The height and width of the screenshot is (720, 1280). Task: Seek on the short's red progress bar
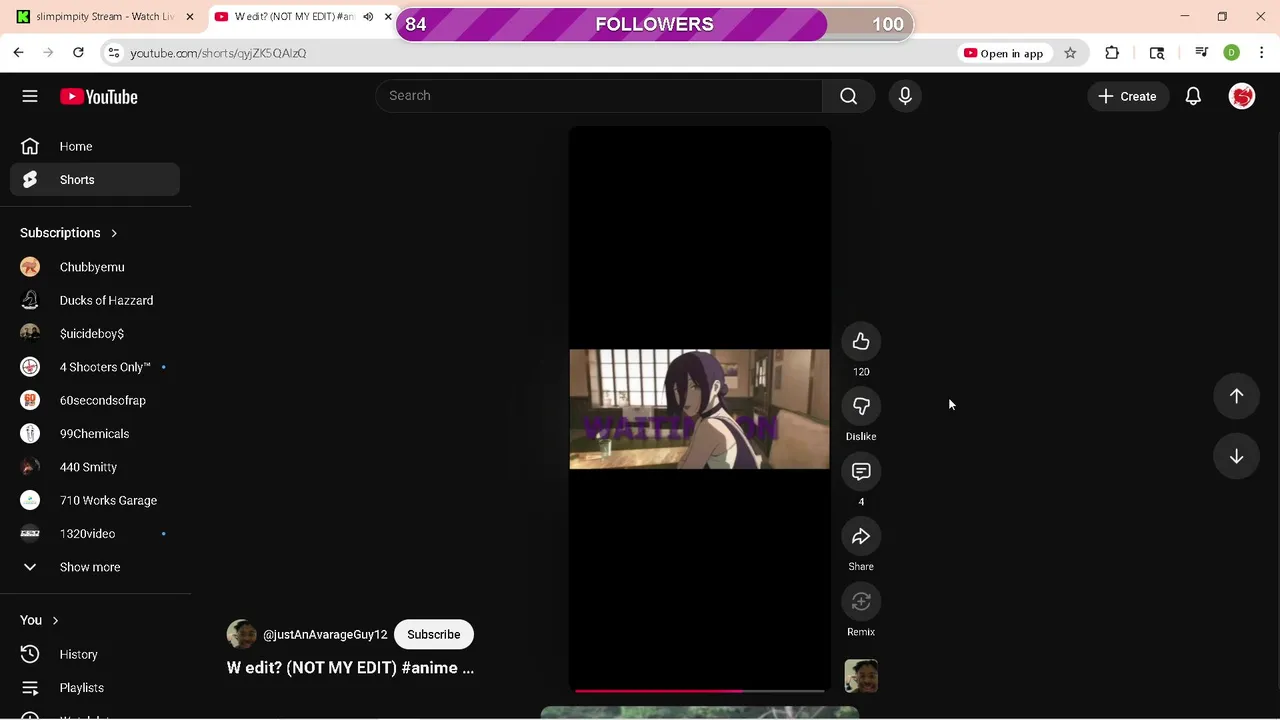(x=699, y=690)
